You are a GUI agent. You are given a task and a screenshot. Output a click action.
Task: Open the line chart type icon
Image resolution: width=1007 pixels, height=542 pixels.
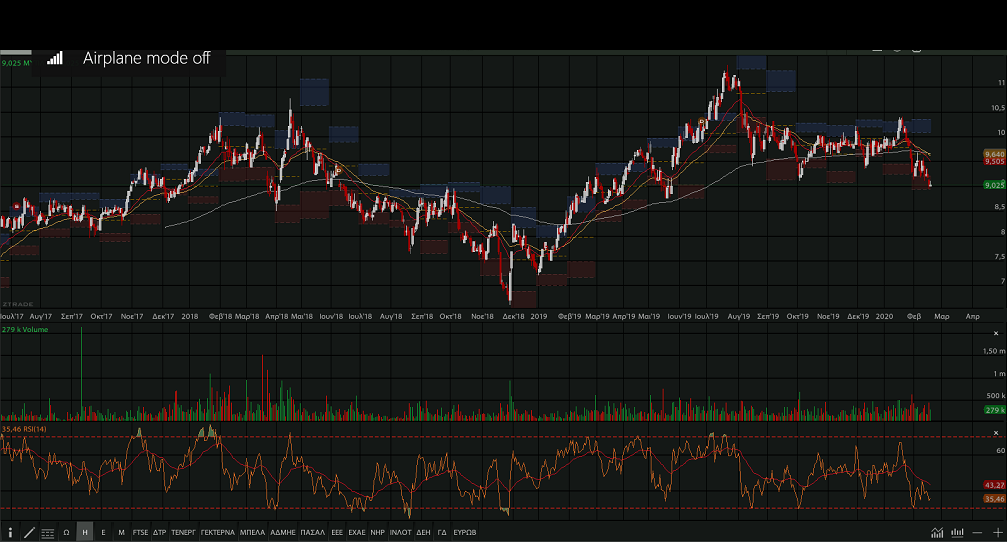point(936,532)
